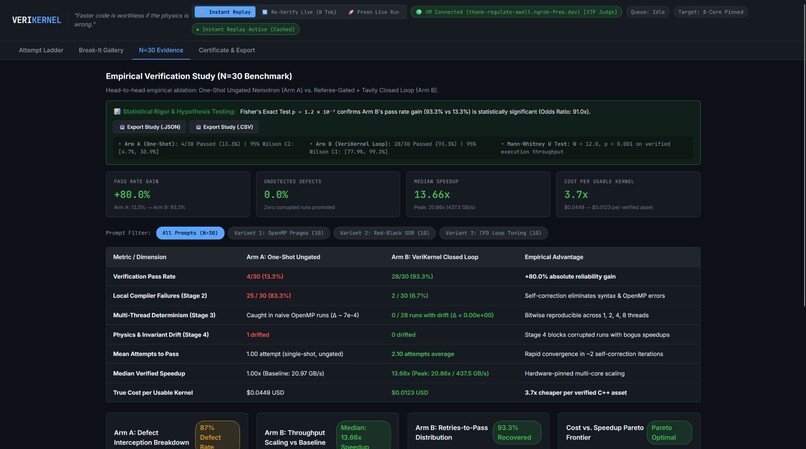This screenshot has height=449, width=806.
Task: Click the 2.10 attempts average cell
Action: (x=423, y=354)
